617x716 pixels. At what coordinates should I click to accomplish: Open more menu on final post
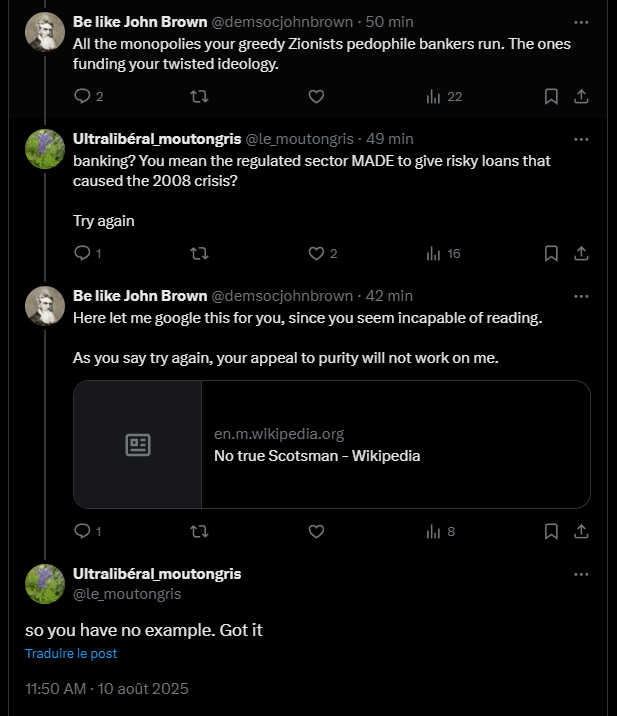click(x=581, y=575)
